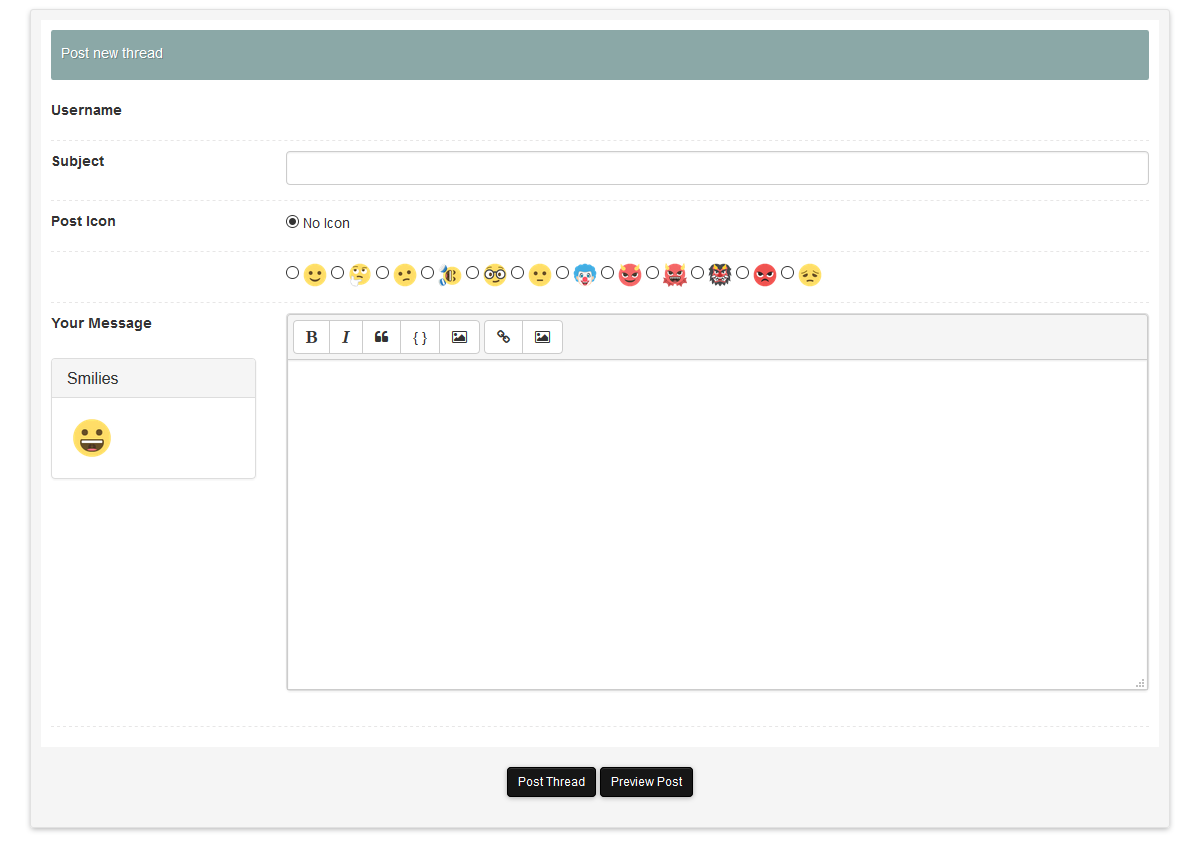Select radio button for the neutral face icon

coord(517,272)
